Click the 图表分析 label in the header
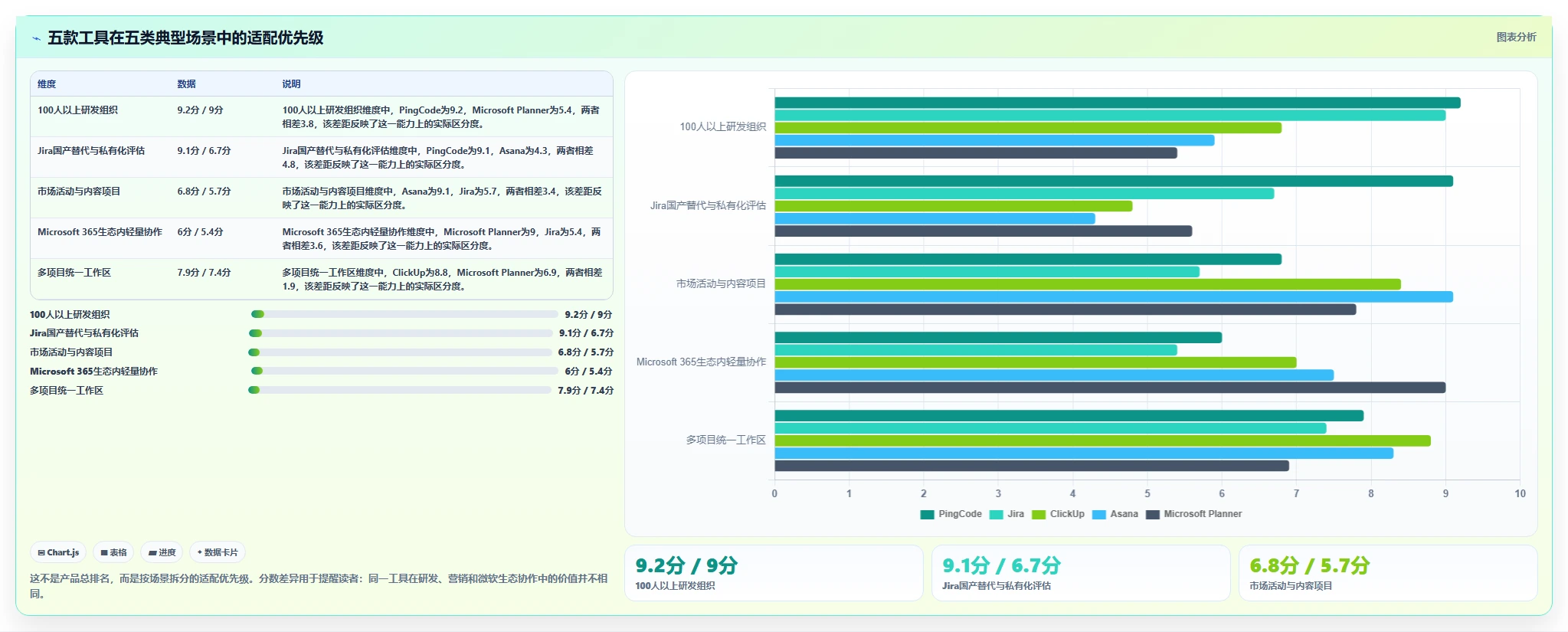1568x632 pixels. pos(1516,37)
